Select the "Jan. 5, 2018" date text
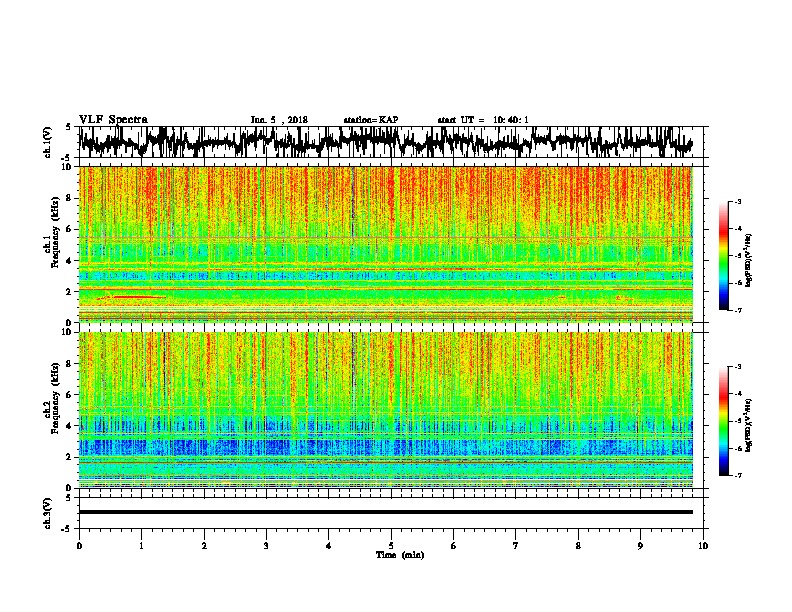This screenshot has height=612, width=792. tap(279, 120)
